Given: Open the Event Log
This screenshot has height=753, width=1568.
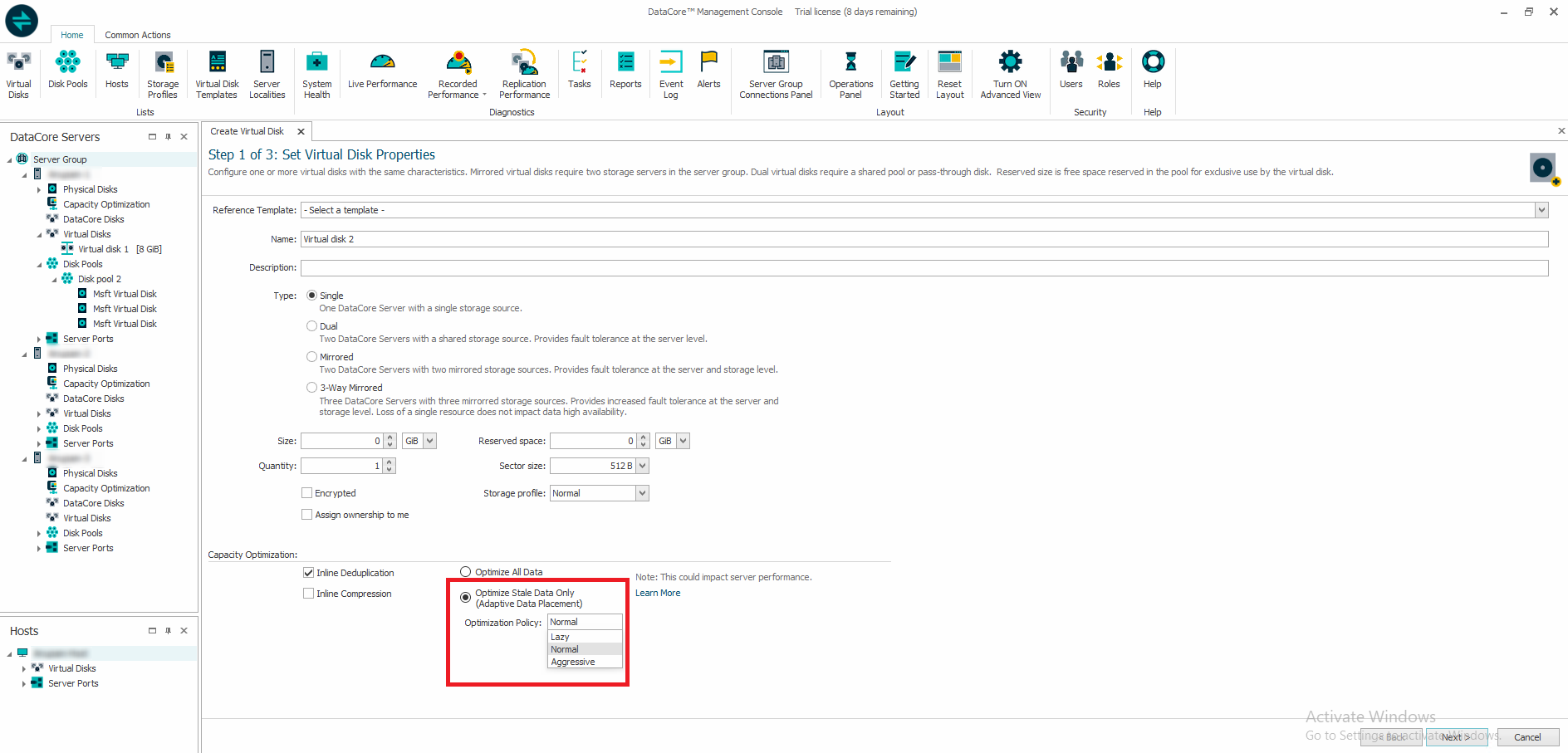Looking at the screenshot, I should (671, 73).
